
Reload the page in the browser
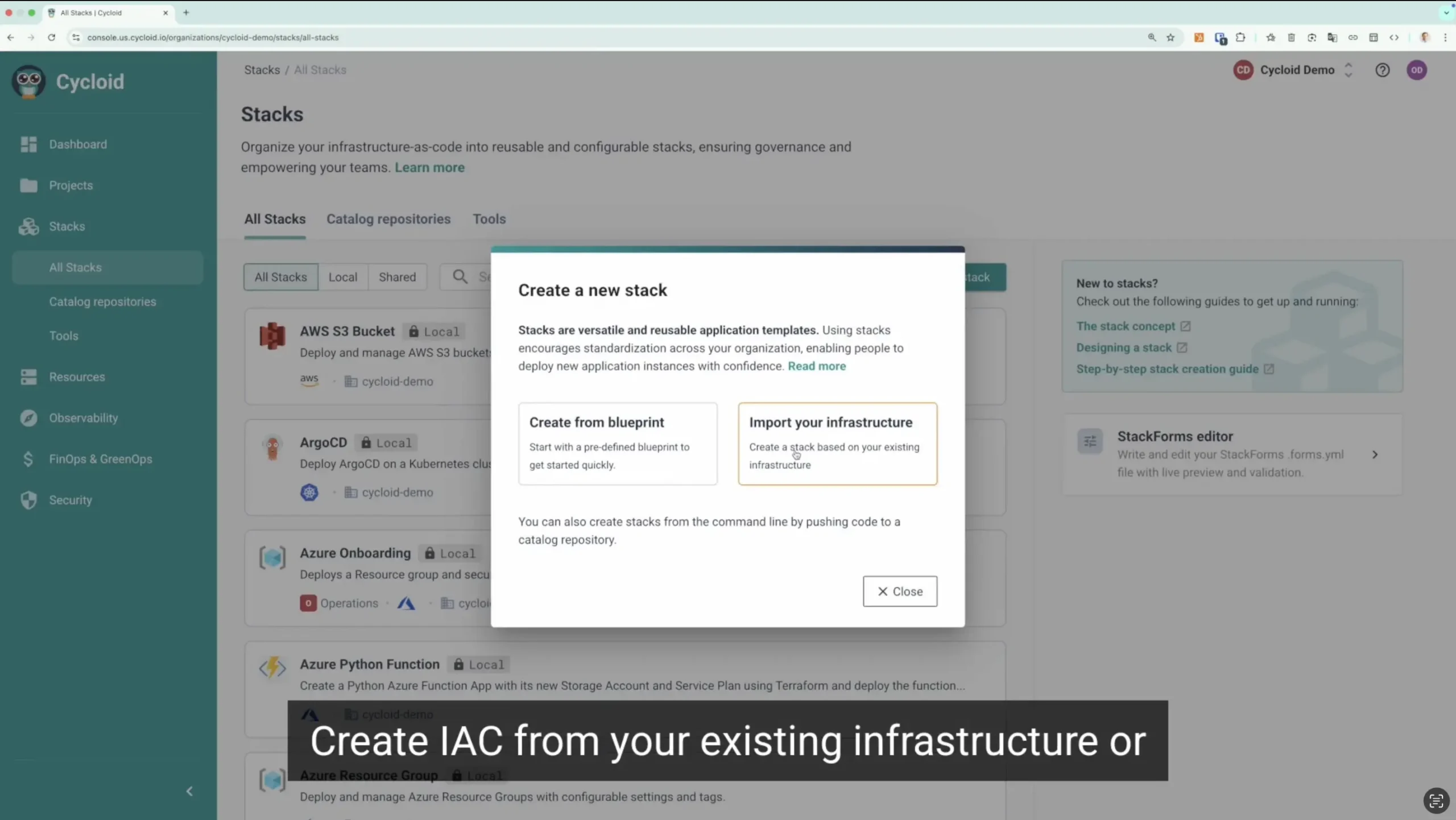coord(52,38)
